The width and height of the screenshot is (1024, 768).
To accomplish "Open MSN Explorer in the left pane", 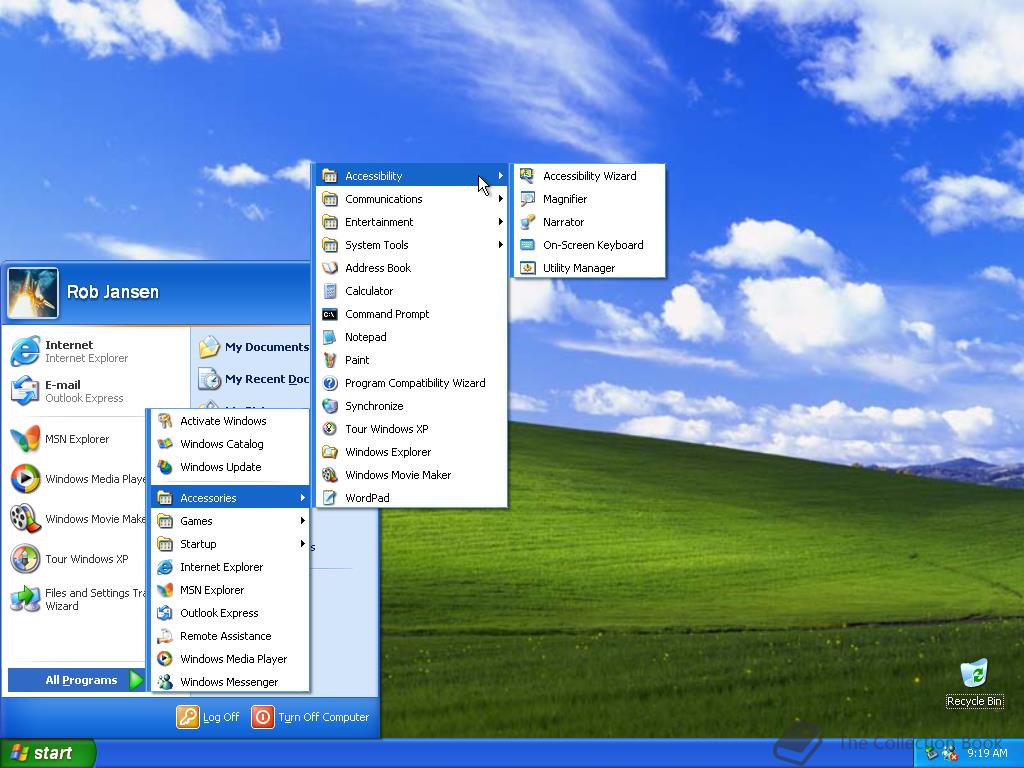I will (75, 439).
